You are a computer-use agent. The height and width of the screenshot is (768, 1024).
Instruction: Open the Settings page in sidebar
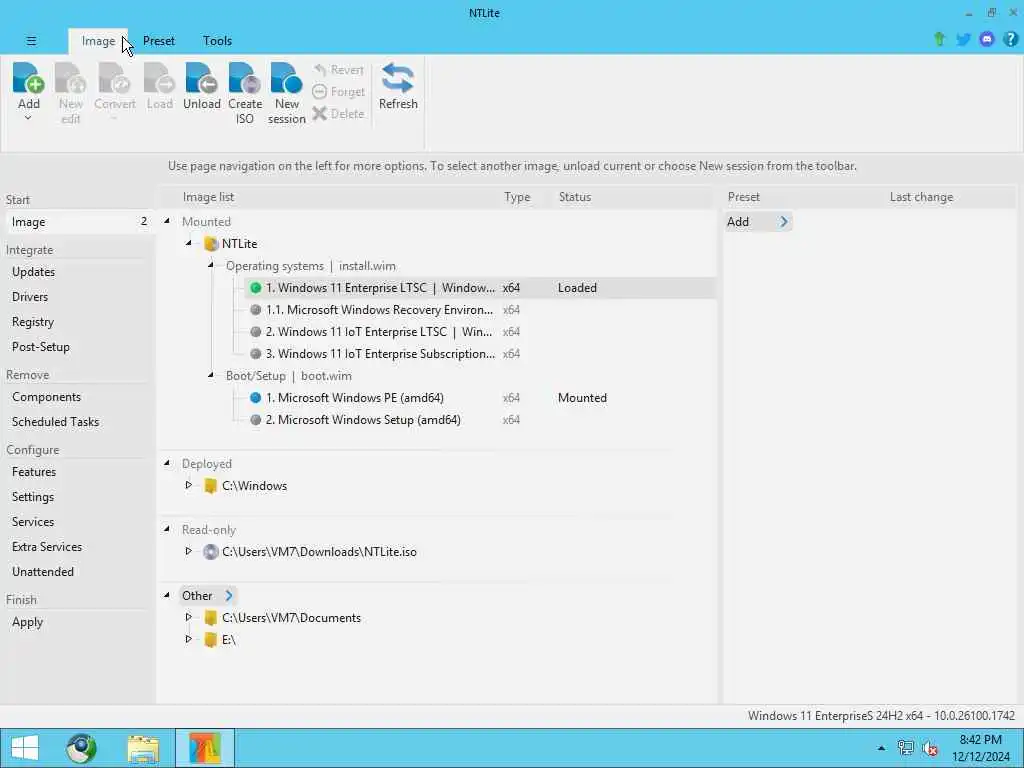pyautogui.click(x=33, y=497)
